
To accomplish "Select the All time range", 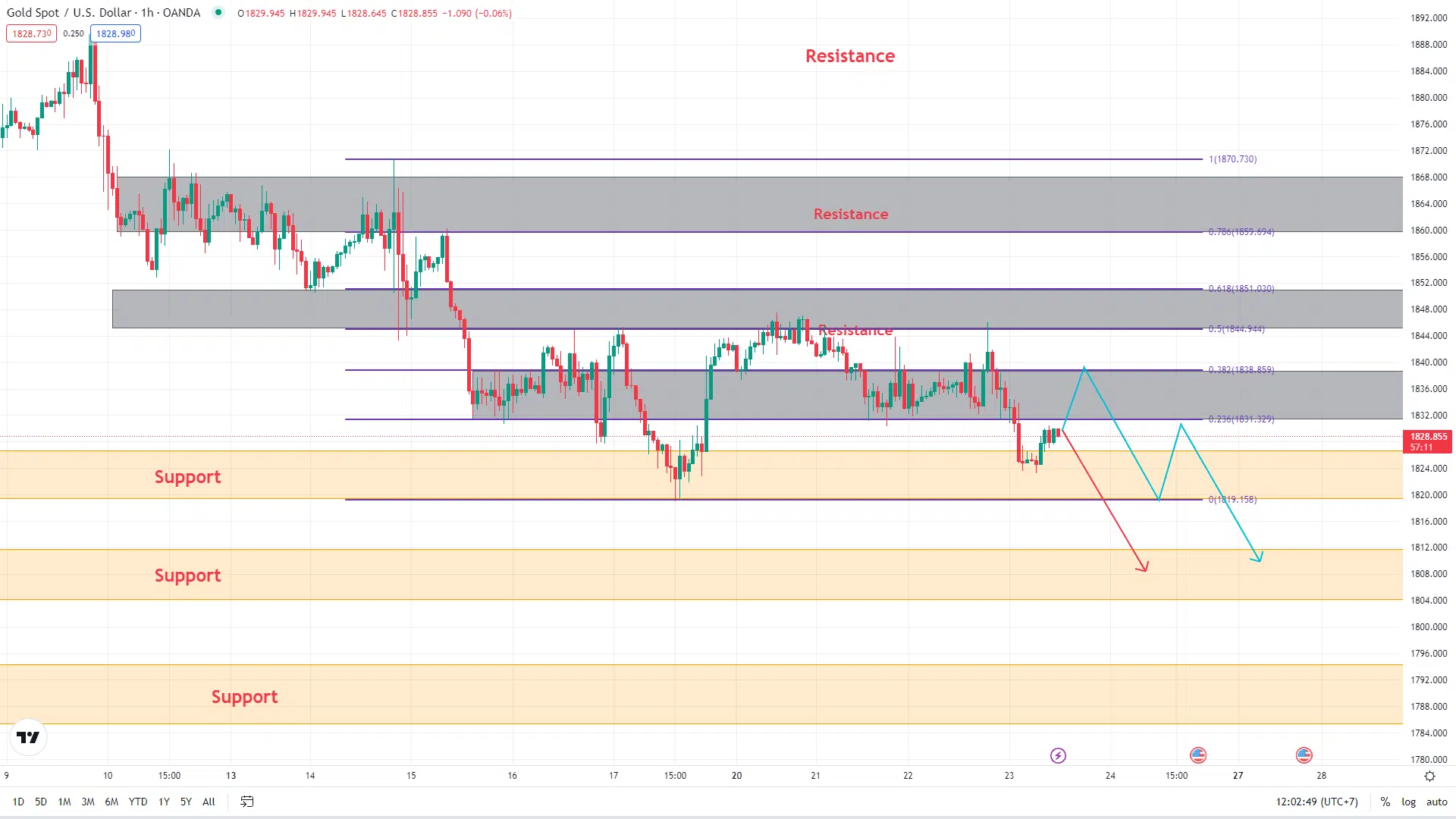I will point(209,802).
